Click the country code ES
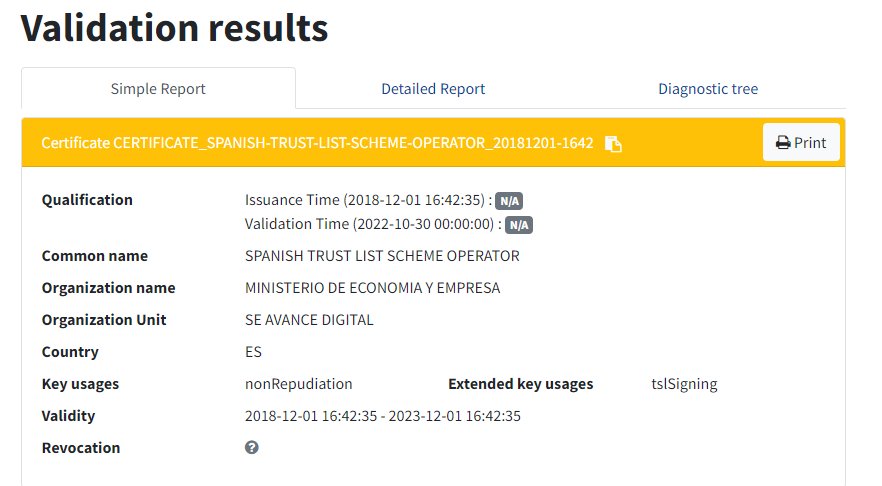Viewport: 882px width, 486px height. point(253,352)
